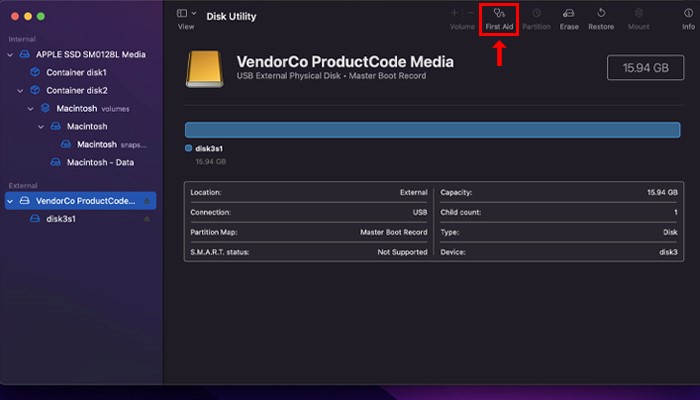Image resolution: width=700 pixels, height=400 pixels.
Task: Select Container disk1 in sidebar
Action: pyautogui.click(x=75, y=72)
